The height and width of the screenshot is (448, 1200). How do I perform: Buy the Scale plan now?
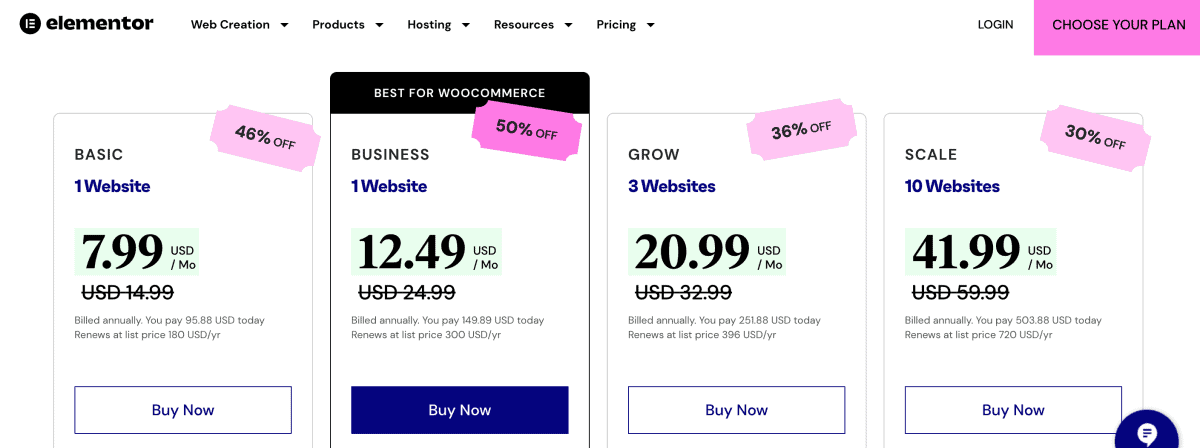[x=1013, y=410]
